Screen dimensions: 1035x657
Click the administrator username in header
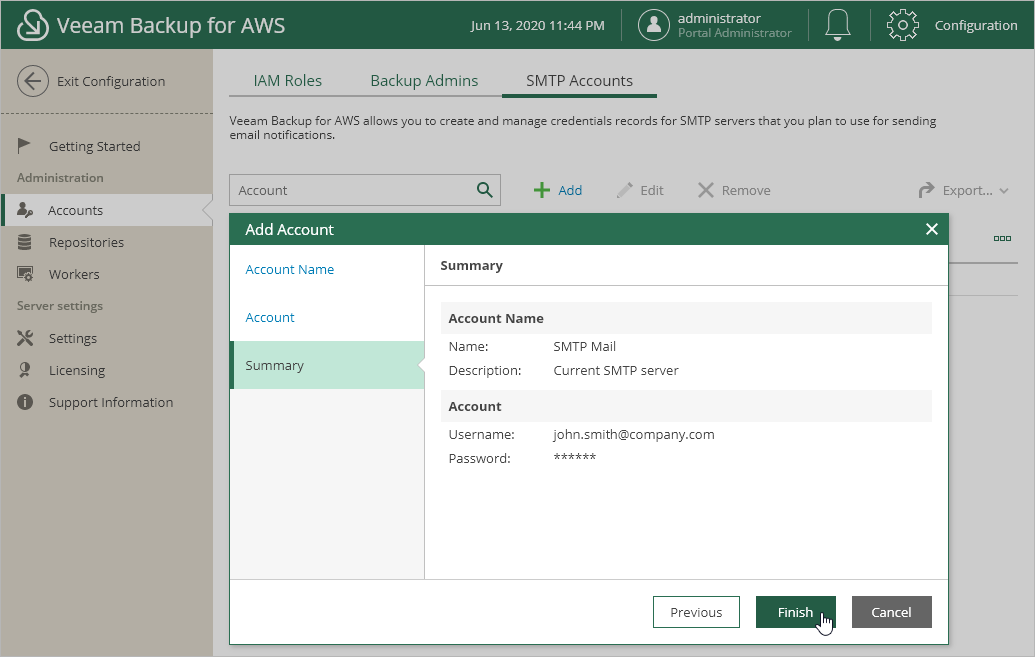tap(719, 18)
